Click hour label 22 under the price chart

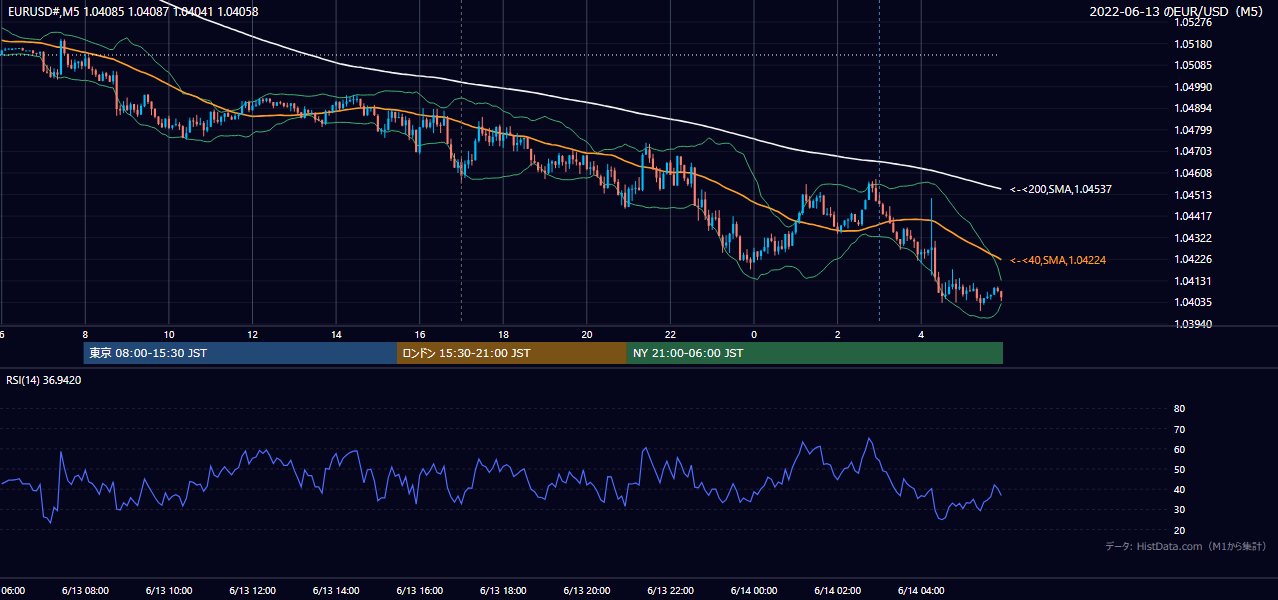click(x=670, y=334)
